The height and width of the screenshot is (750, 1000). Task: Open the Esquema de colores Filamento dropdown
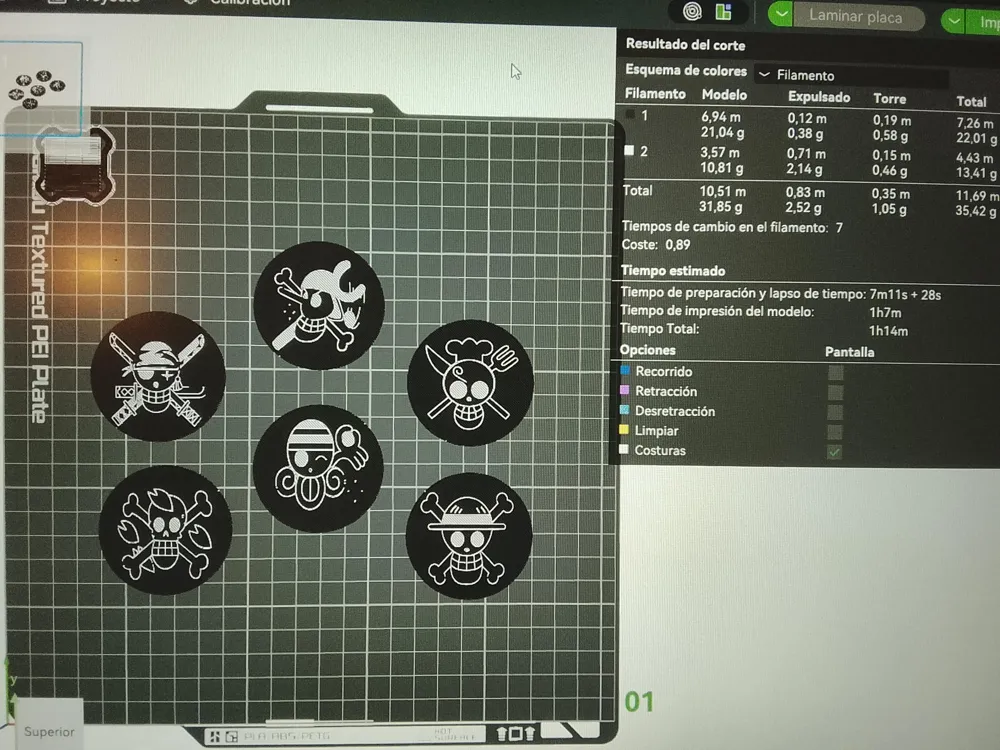click(851, 76)
